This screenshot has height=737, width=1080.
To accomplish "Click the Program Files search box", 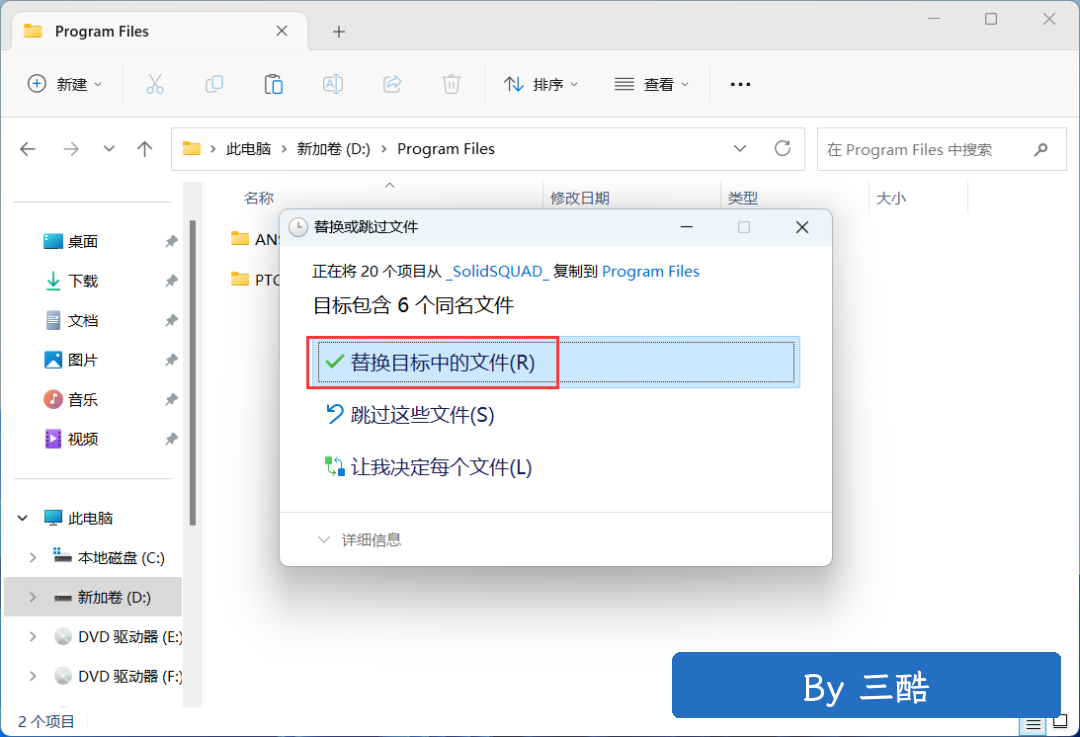I will pos(942,149).
